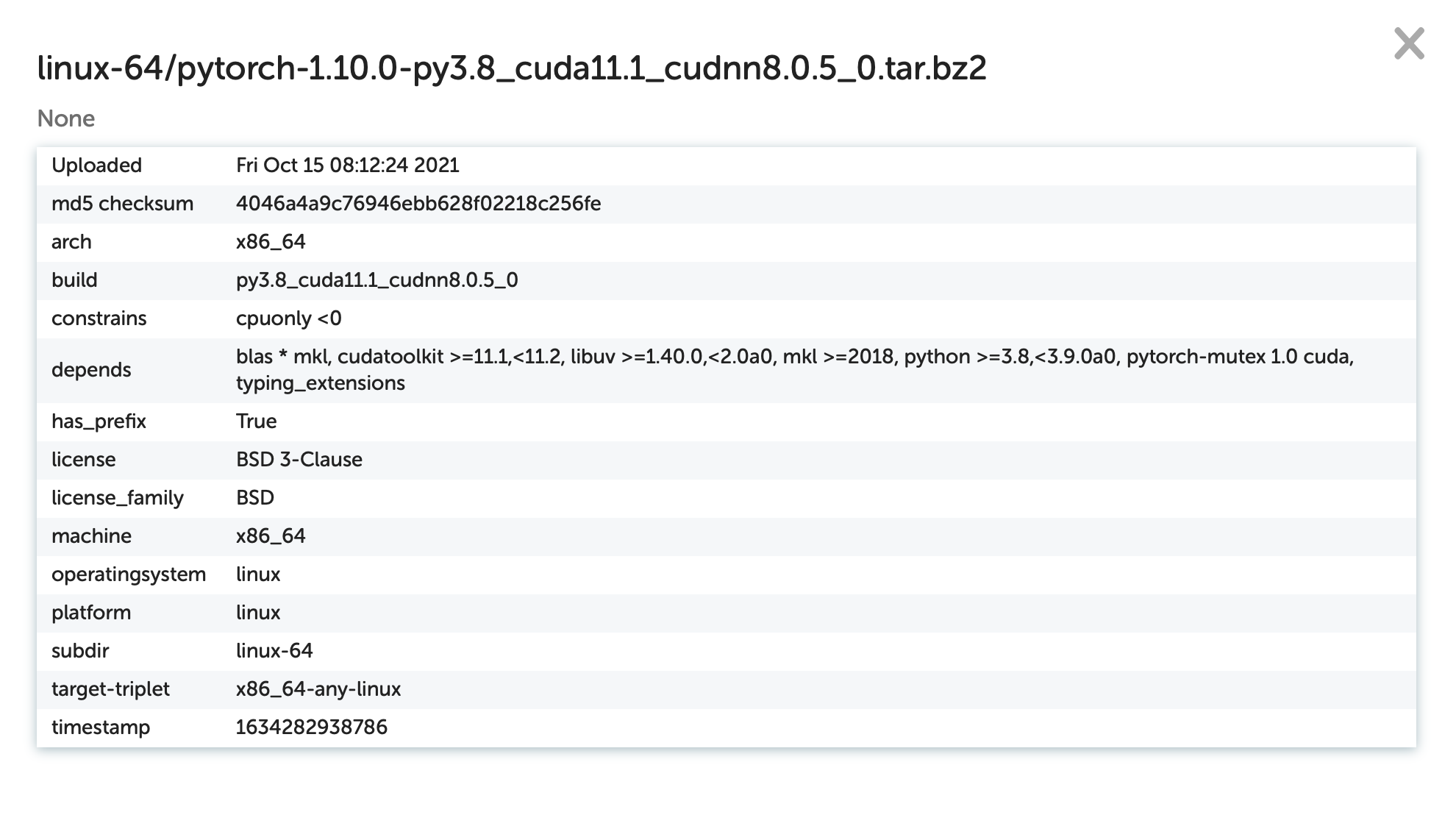
Task: Select the subdir linux-64 value
Action: tap(274, 651)
